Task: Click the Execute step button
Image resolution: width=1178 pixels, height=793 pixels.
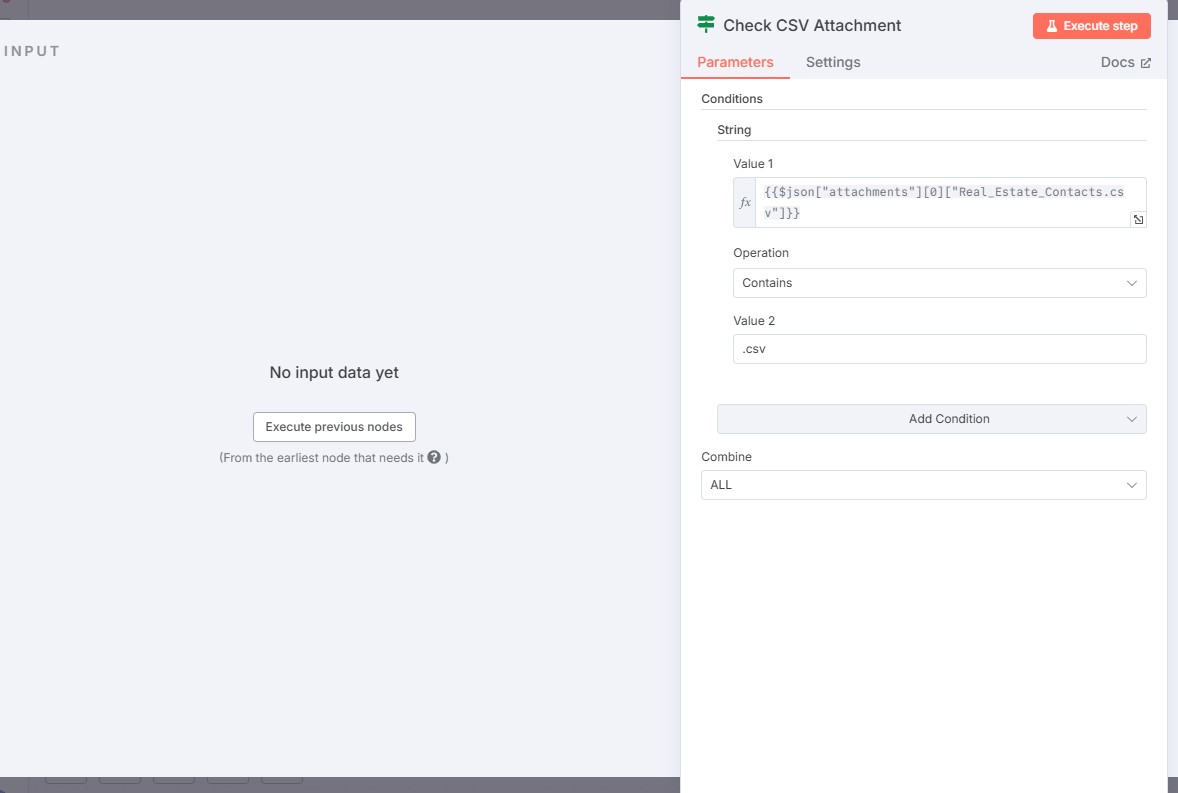Action: coord(1091,26)
